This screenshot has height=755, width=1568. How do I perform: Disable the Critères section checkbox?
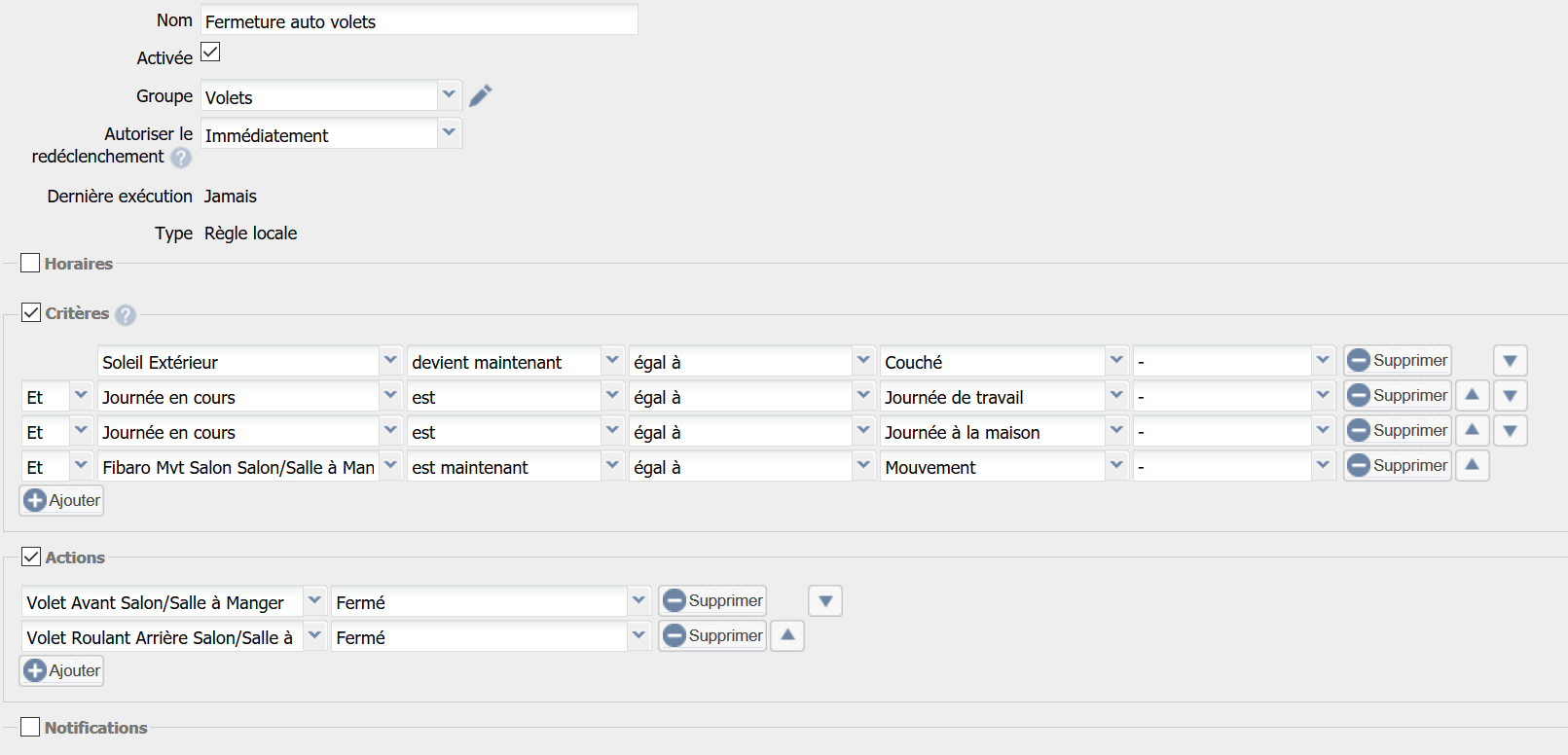[31, 312]
